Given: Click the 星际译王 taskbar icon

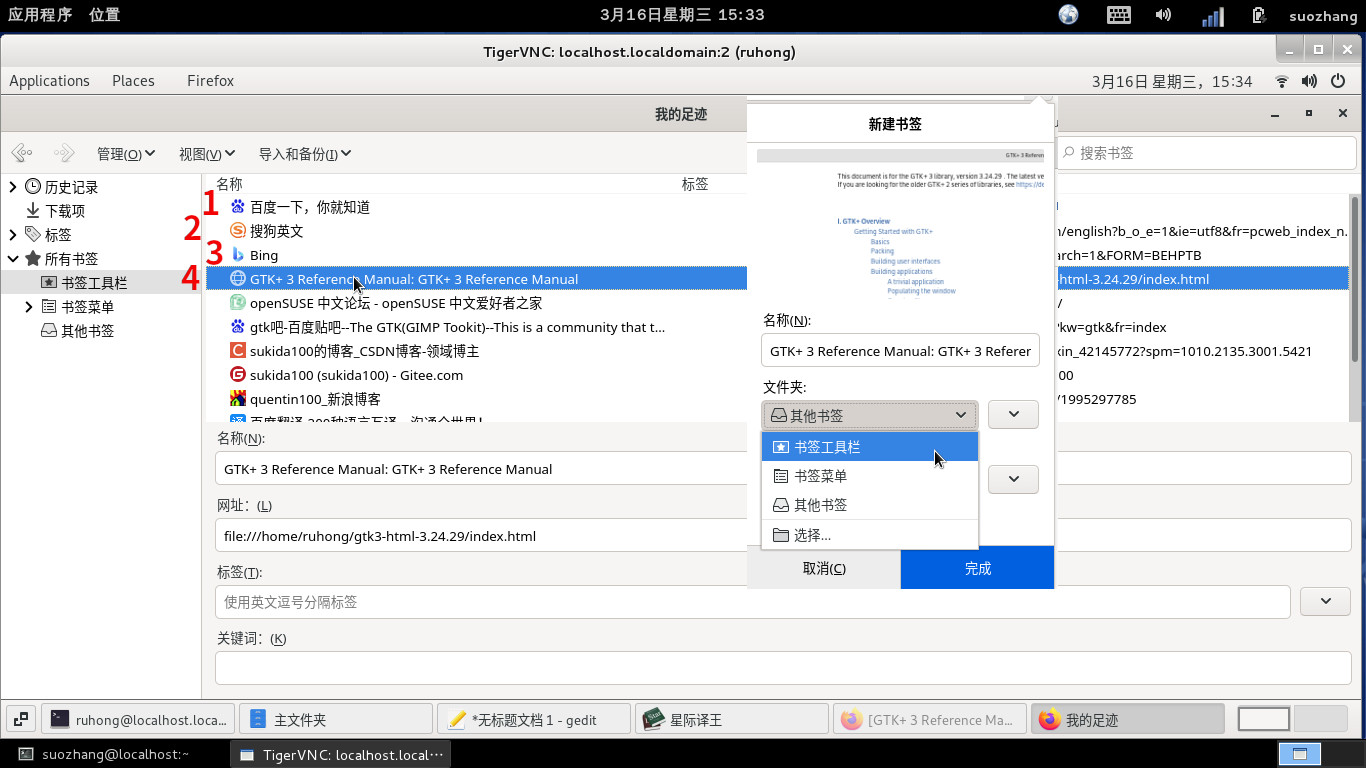Looking at the screenshot, I should [732, 719].
